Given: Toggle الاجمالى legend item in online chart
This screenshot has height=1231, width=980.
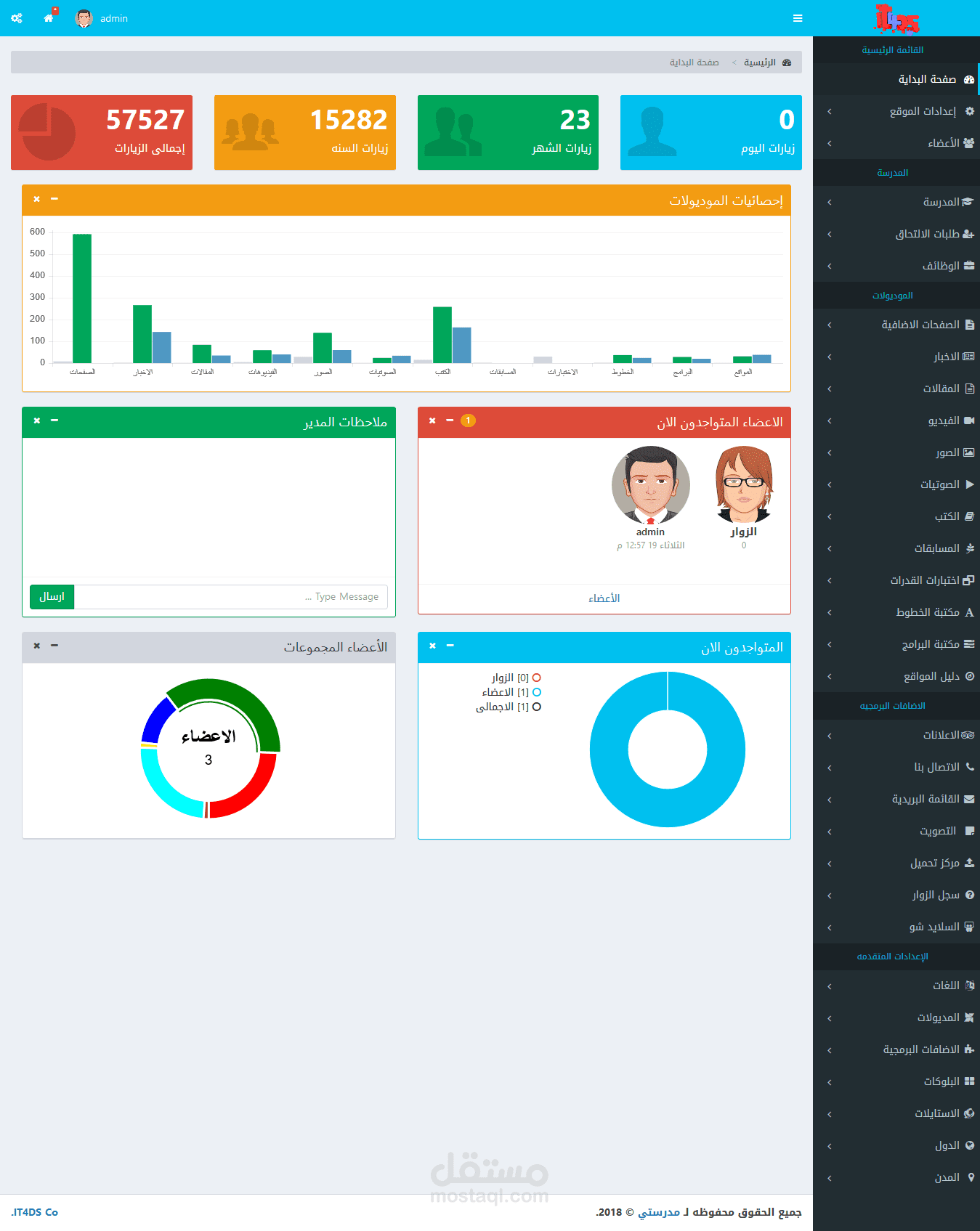Looking at the screenshot, I should tap(509, 707).
